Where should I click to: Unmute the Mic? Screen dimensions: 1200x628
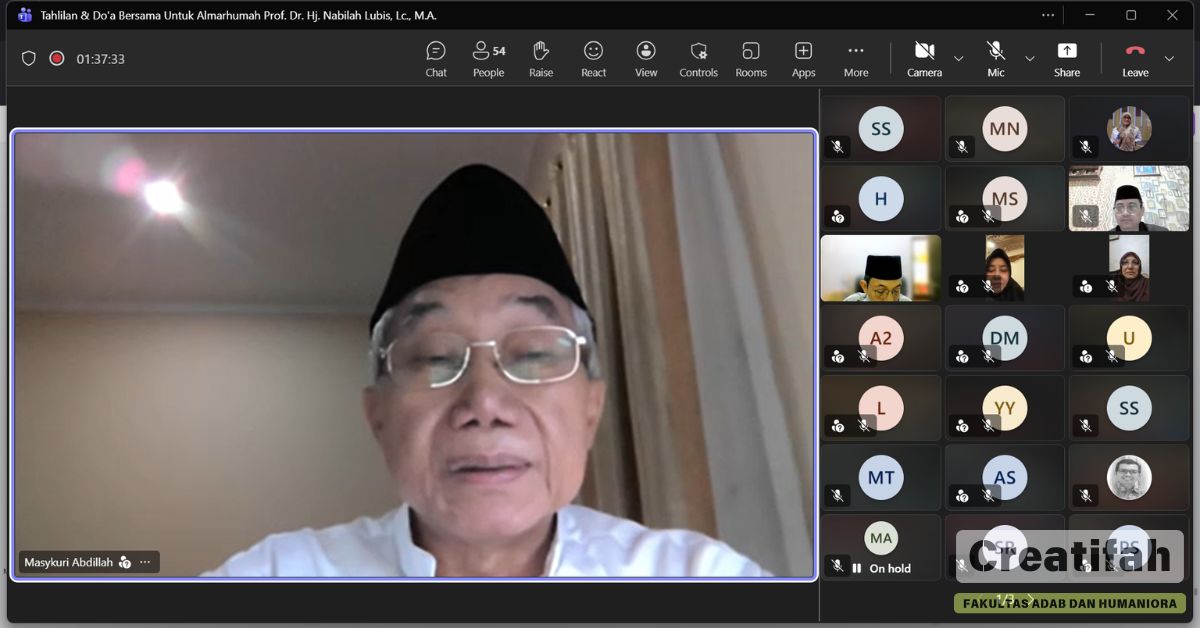pyautogui.click(x=995, y=59)
